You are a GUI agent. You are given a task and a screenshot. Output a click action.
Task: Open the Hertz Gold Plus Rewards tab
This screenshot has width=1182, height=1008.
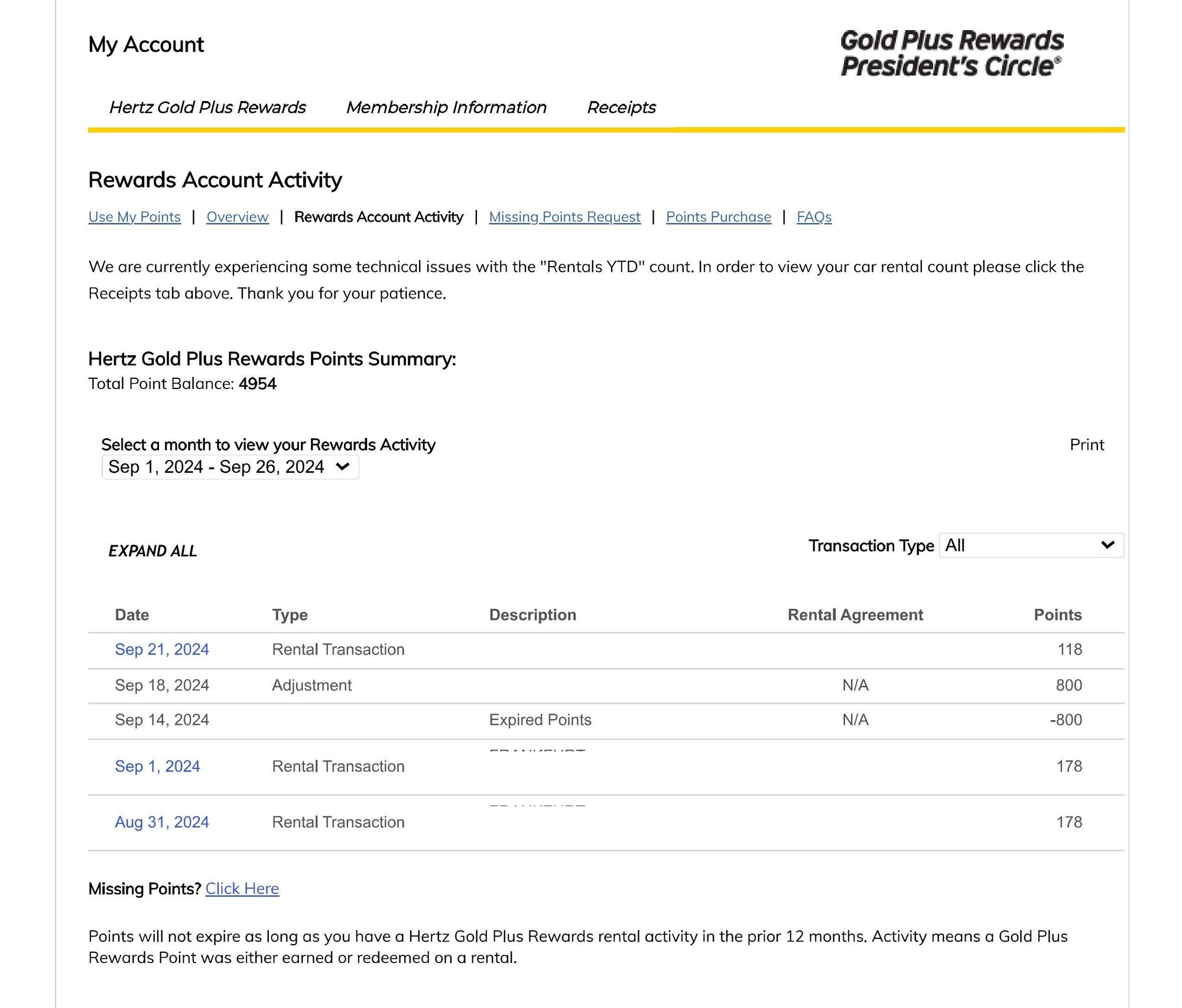click(x=207, y=107)
